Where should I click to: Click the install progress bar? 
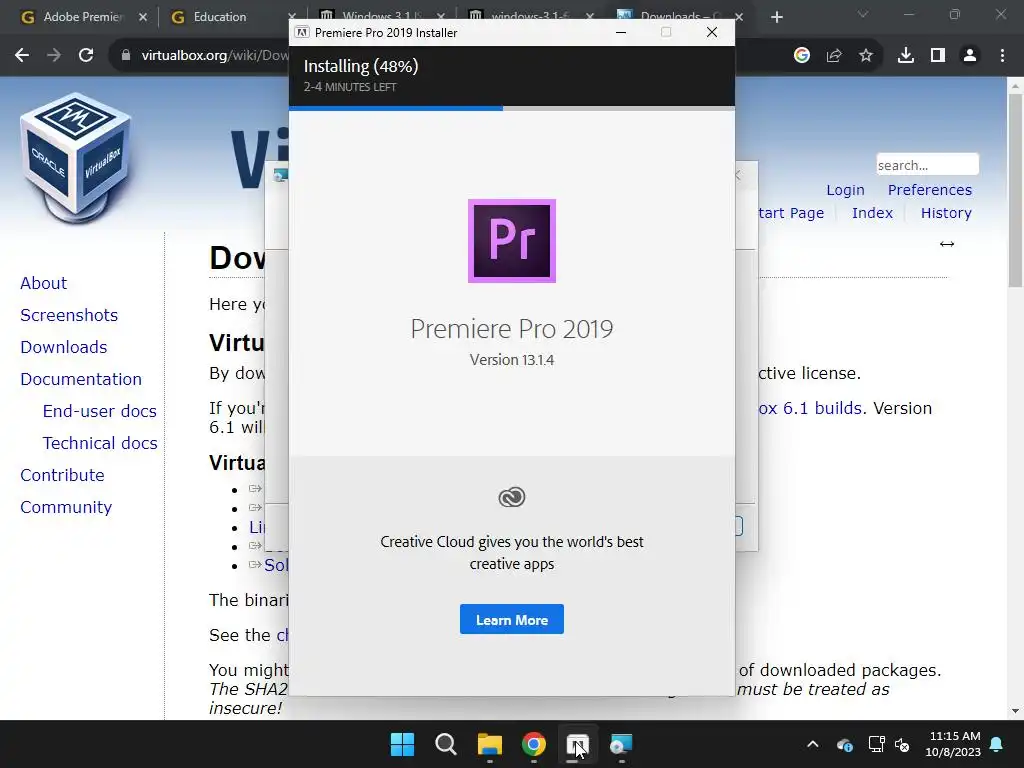click(511, 108)
